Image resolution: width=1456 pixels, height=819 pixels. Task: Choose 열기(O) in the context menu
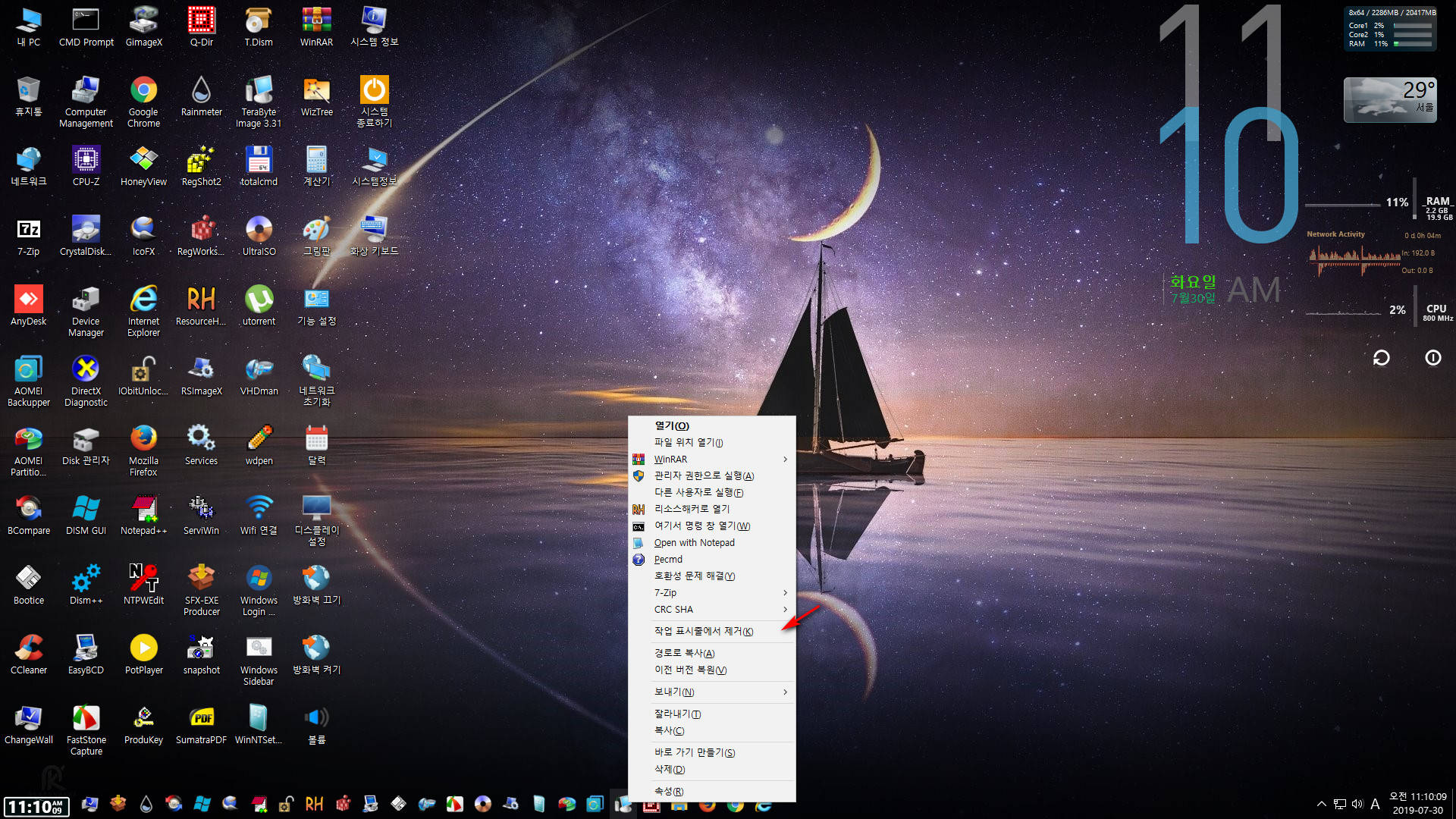(712, 425)
